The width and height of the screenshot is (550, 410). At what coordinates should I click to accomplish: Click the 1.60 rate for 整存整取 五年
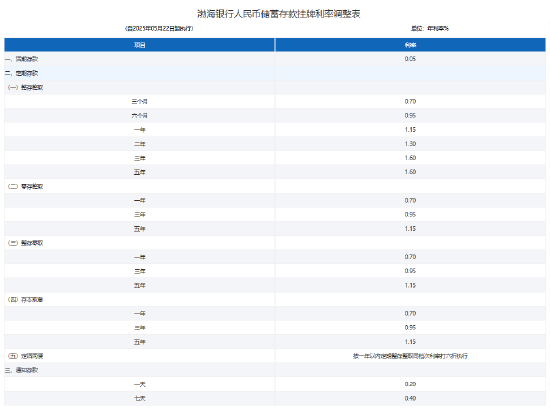[410, 172]
